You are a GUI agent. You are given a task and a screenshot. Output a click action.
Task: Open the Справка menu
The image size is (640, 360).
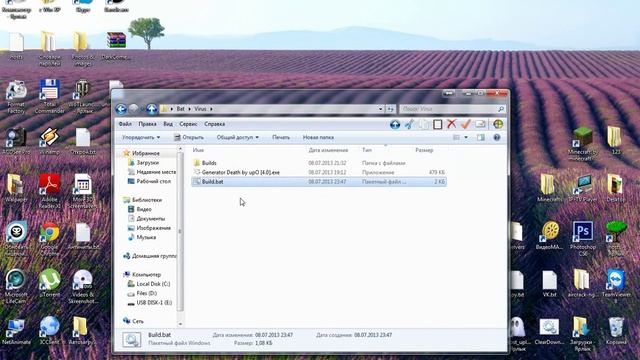click(215, 124)
